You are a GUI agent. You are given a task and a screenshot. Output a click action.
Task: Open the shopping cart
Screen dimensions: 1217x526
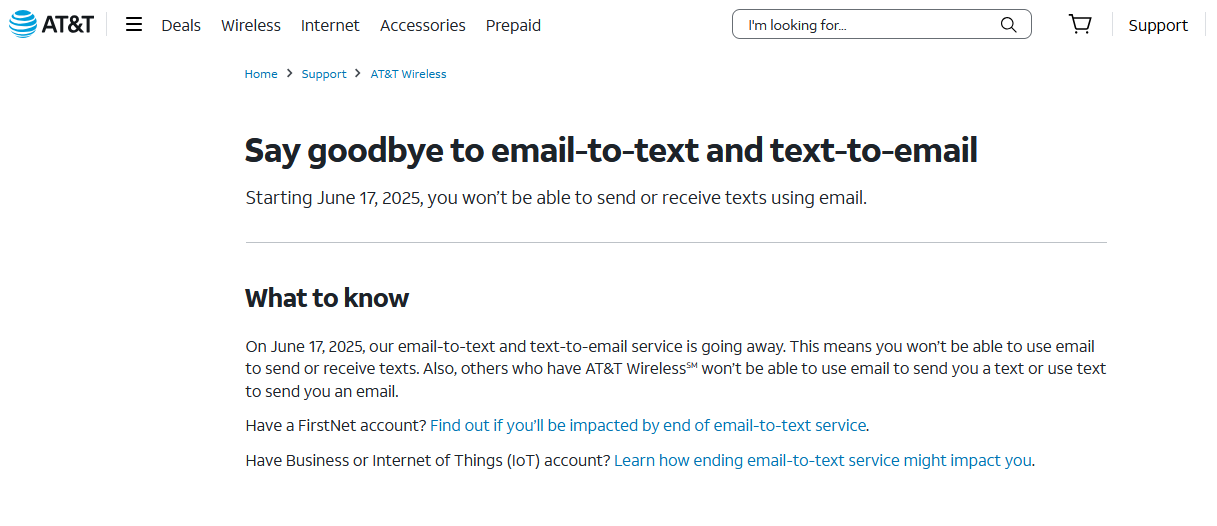point(1080,25)
